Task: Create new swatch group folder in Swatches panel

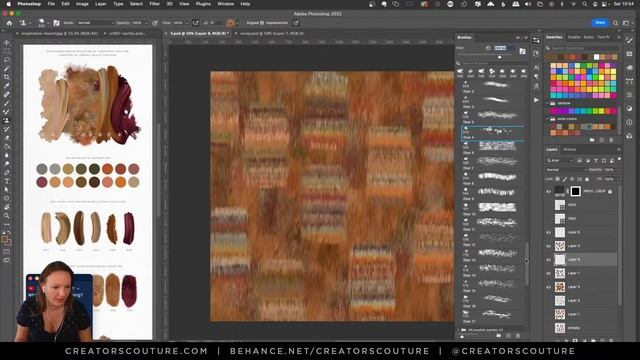Action: (x=592, y=140)
